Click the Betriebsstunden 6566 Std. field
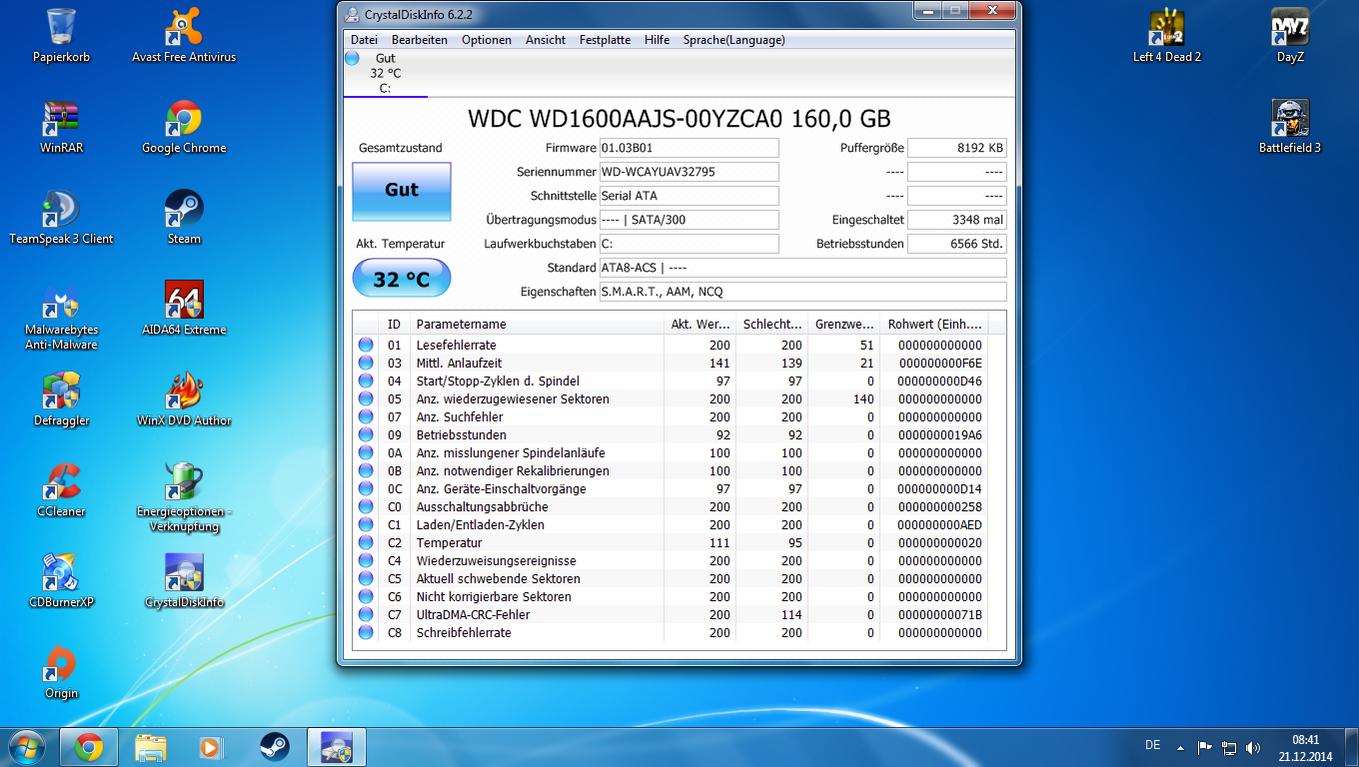 pyautogui.click(x=957, y=244)
